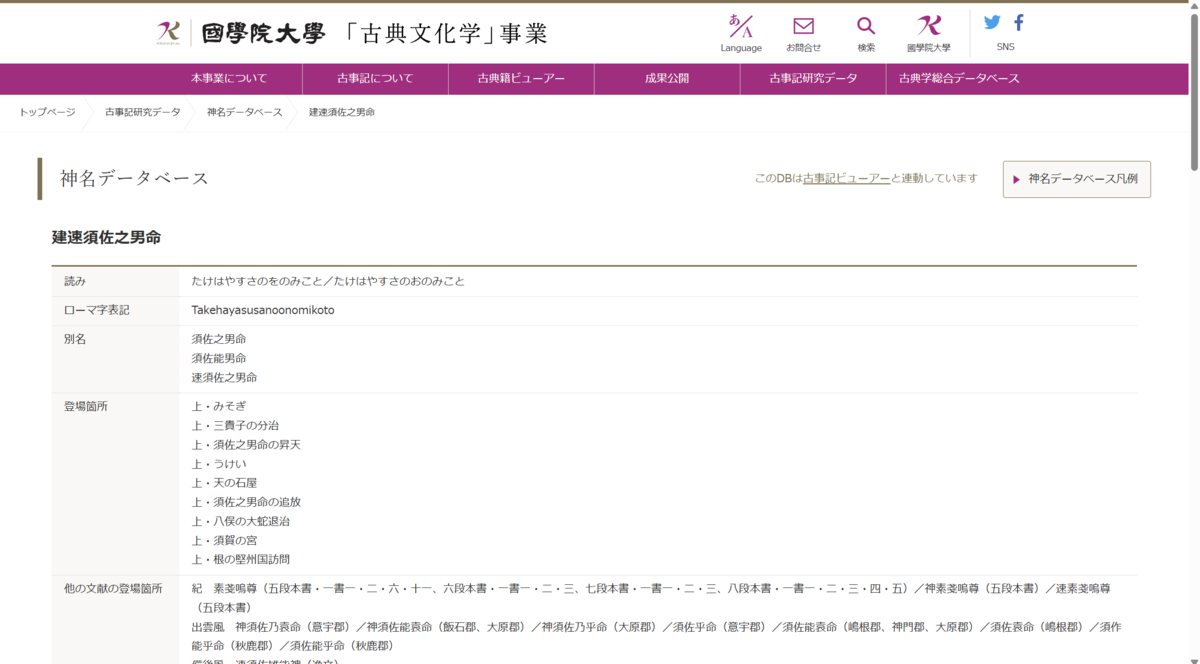The width and height of the screenshot is (1200, 664).
Task: Click 上・うけい entry
Action: pyautogui.click(x=219, y=464)
